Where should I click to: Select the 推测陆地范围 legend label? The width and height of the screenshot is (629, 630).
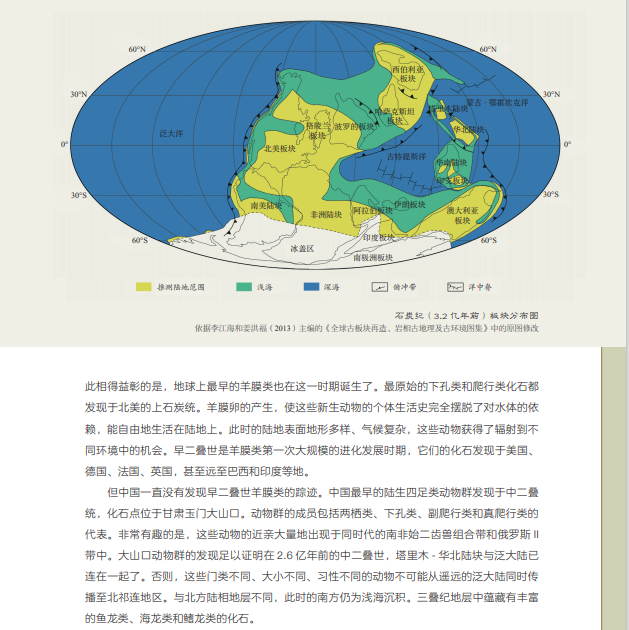click(181, 287)
